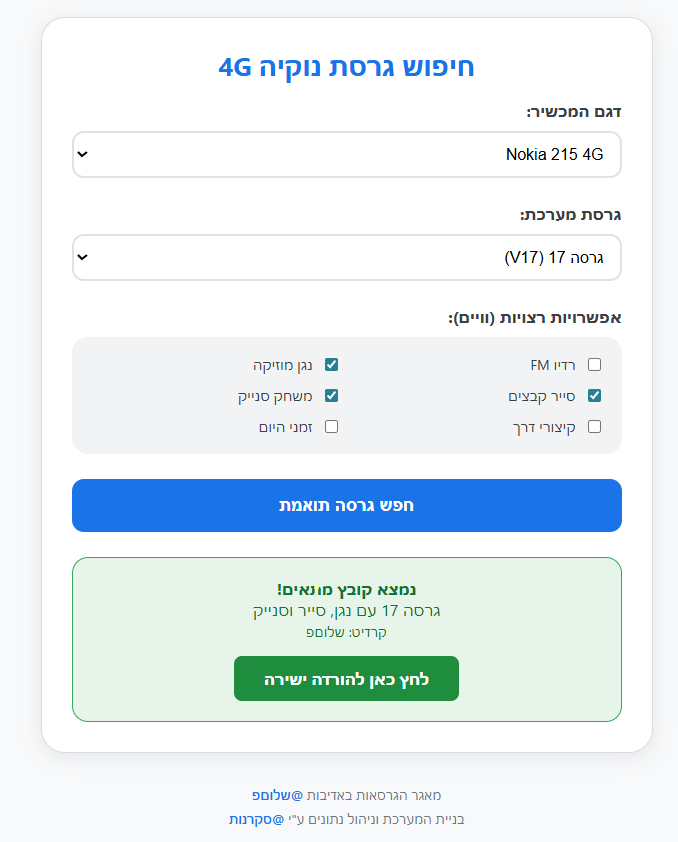Image resolution: width=678 pixels, height=842 pixels.
Task: Click the נמצא קובץ מונאים result title
Action: click(x=346, y=590)
